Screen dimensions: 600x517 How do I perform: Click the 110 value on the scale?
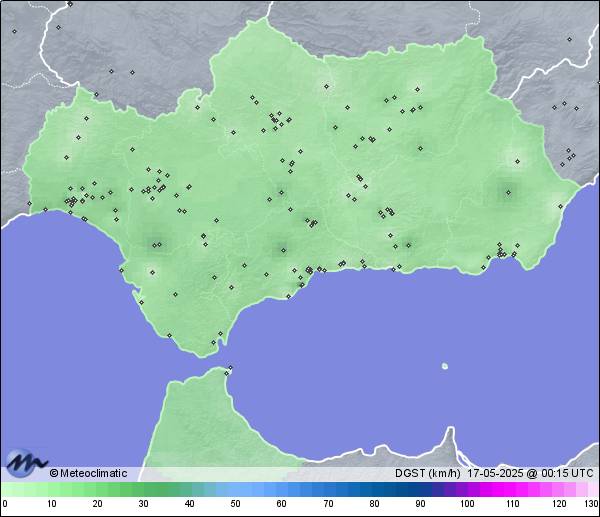pyautogui.click(x=513, y=504)
